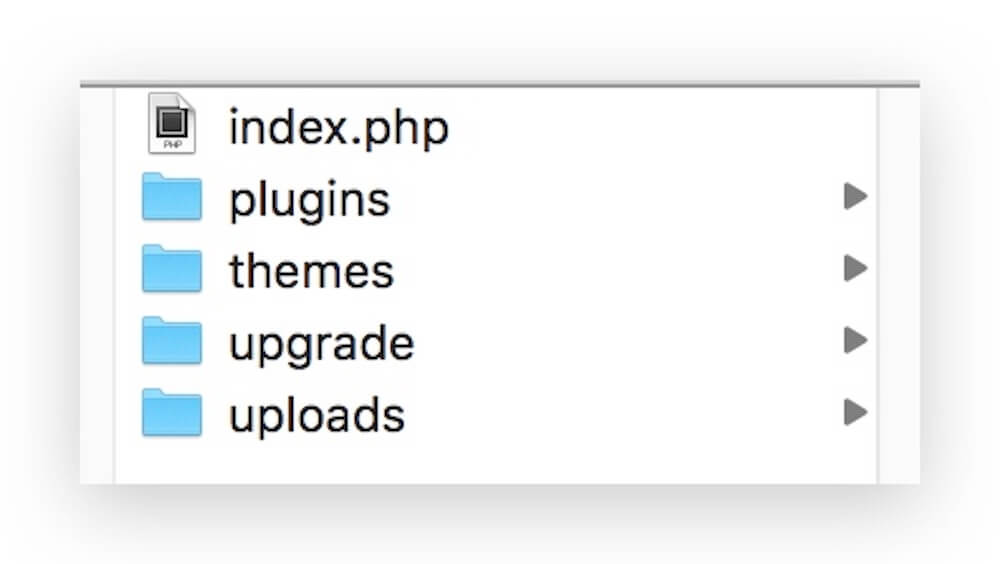
Task: Select the plugins folder name
Action: pos(309,199)
